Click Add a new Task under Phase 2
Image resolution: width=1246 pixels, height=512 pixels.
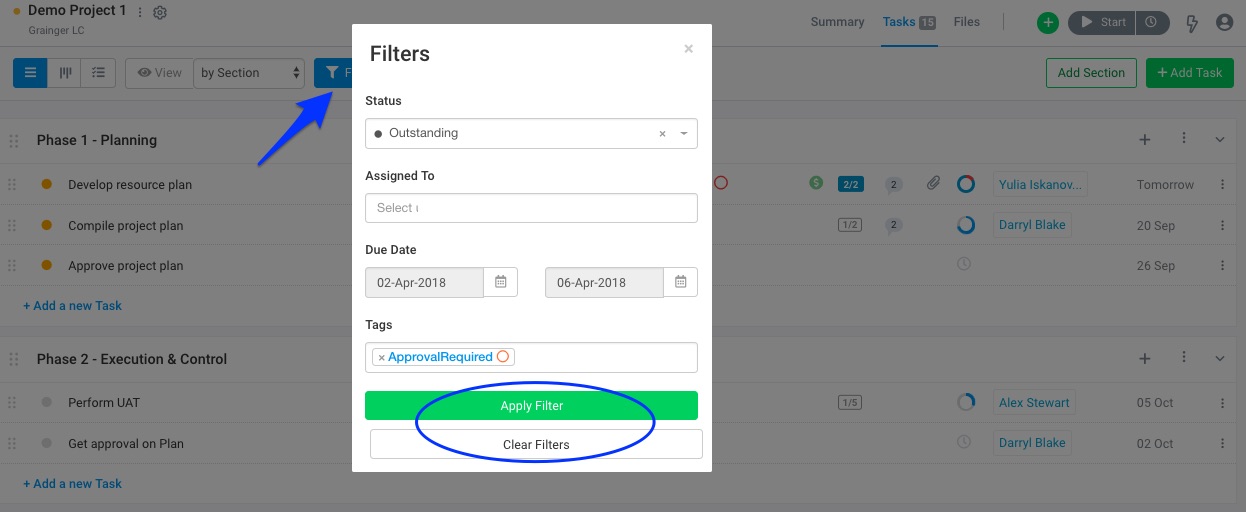72,483
